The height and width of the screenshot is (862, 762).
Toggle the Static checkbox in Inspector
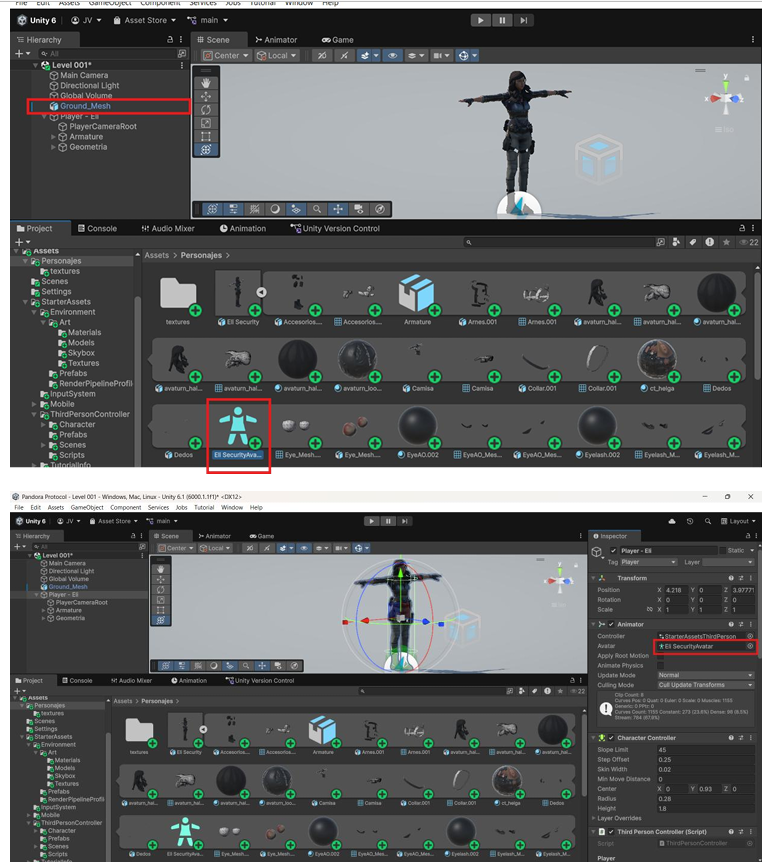pyautogui.click(x=722, y=551)
